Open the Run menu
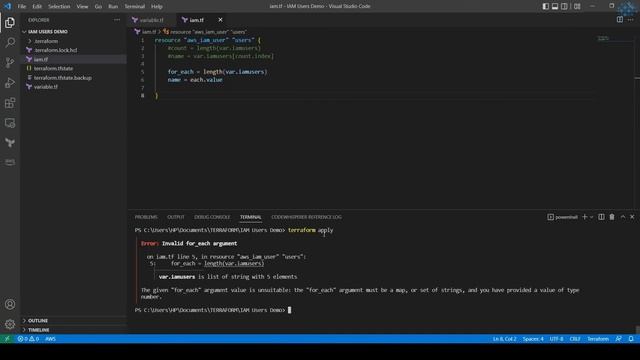 [x=113, y=6]
